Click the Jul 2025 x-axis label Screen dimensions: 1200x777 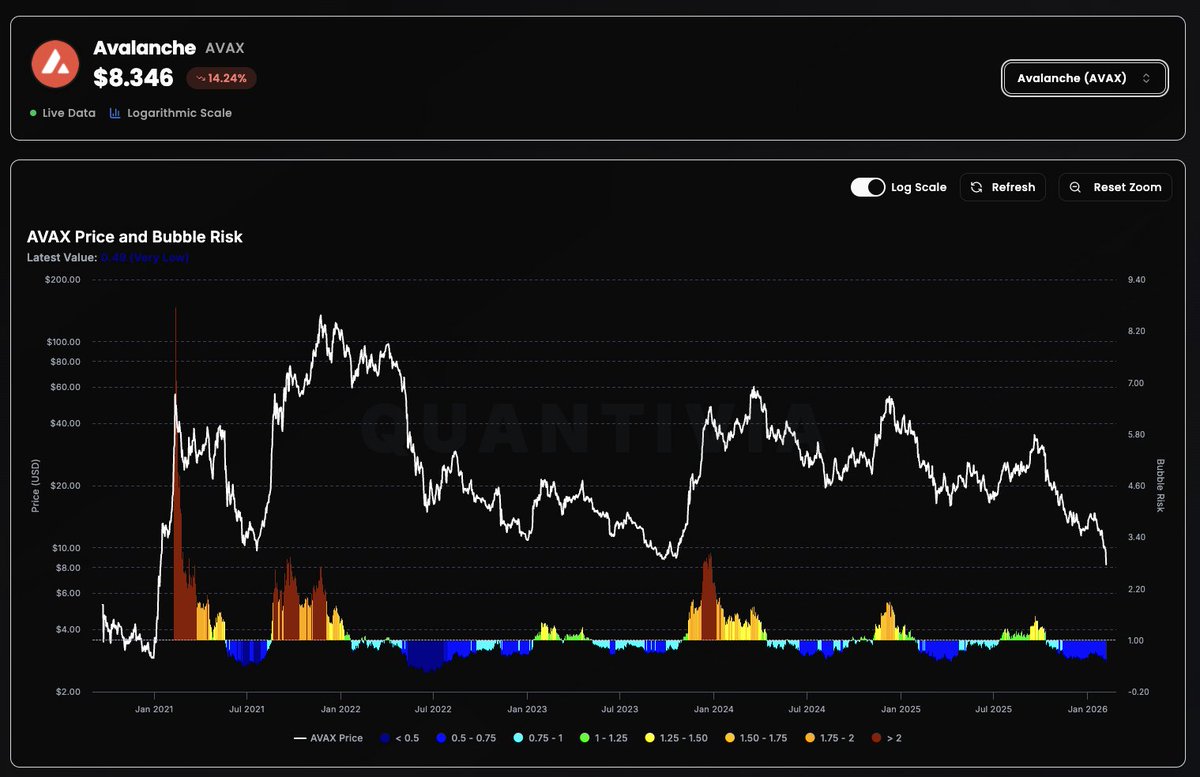pyautogui.click(x=993, y=709)
